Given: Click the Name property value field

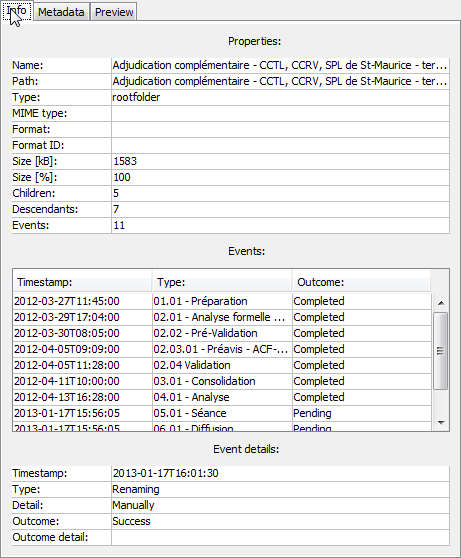Looking at the screenshot, I should tap(280, 65).
